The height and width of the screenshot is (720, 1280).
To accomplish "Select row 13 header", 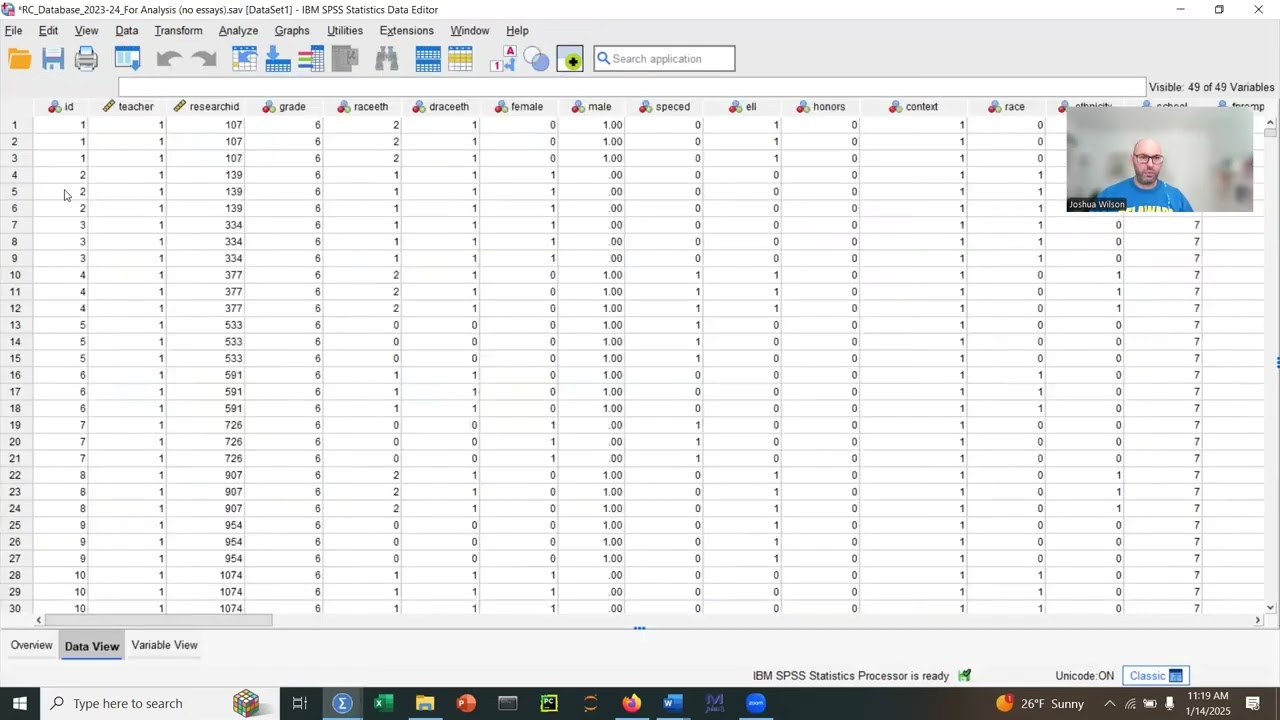I will (15, 325).
